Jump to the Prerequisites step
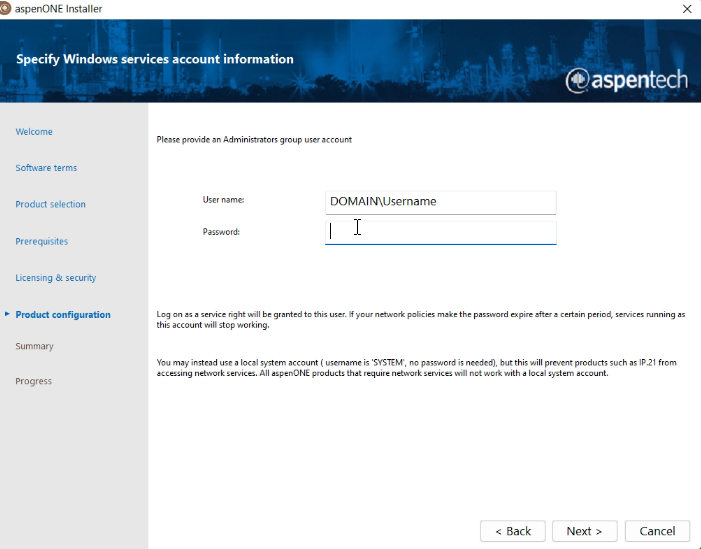The width and height of the screenshot is (701, 549). (42, 241)
